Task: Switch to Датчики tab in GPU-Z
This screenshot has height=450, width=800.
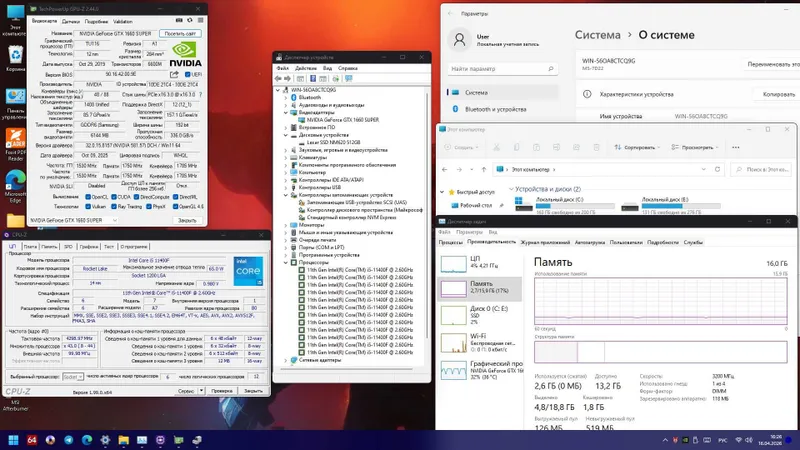Action: [x=71, y=21]
